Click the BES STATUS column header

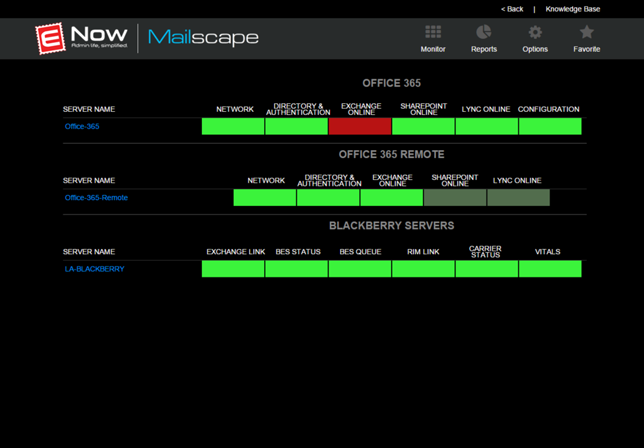[298, 252]
